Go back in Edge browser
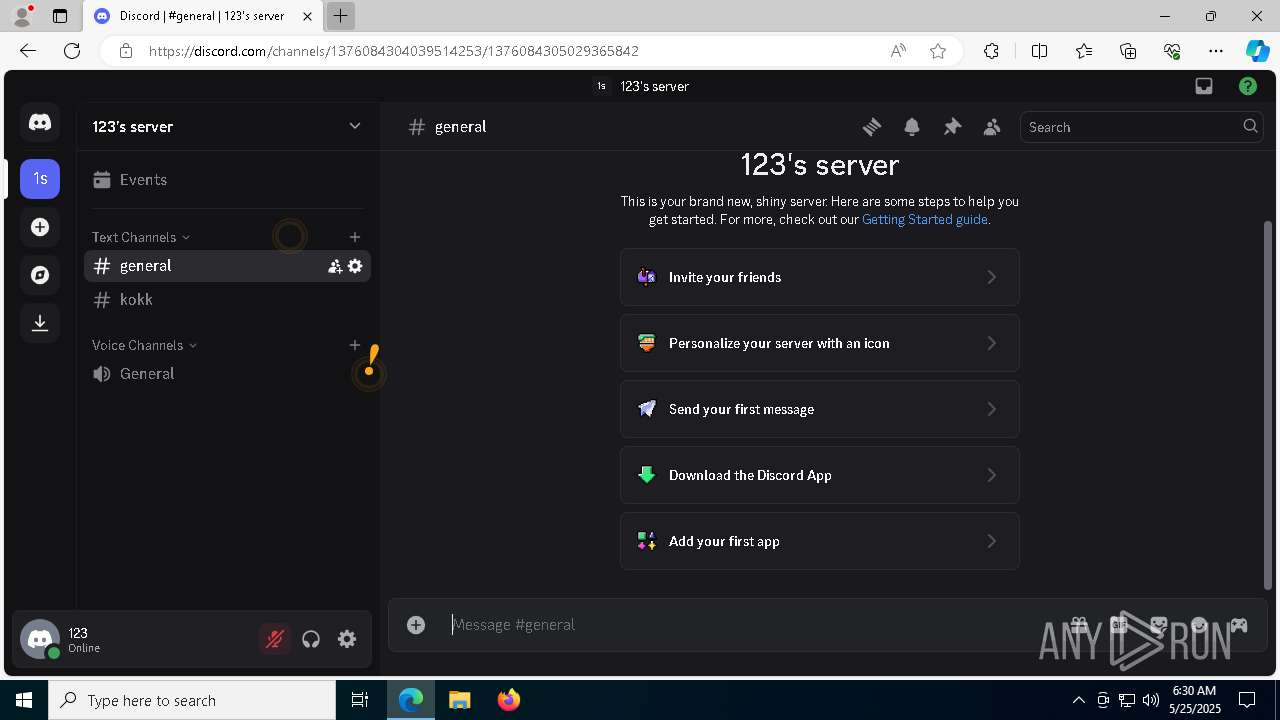Screen dimensions: 1280x720 tap(28, 51)
